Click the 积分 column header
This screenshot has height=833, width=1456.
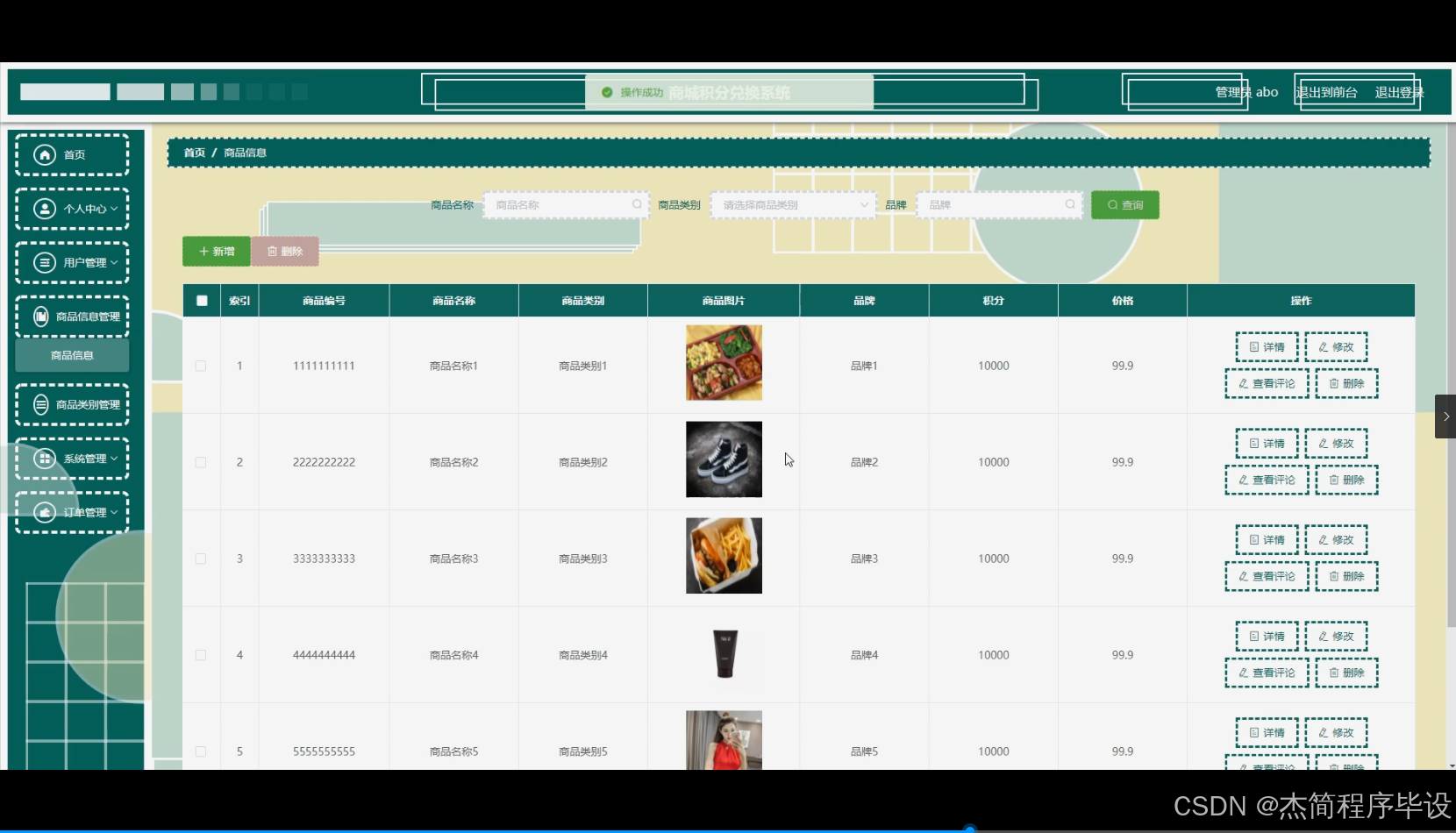click(x=993, y=301)
